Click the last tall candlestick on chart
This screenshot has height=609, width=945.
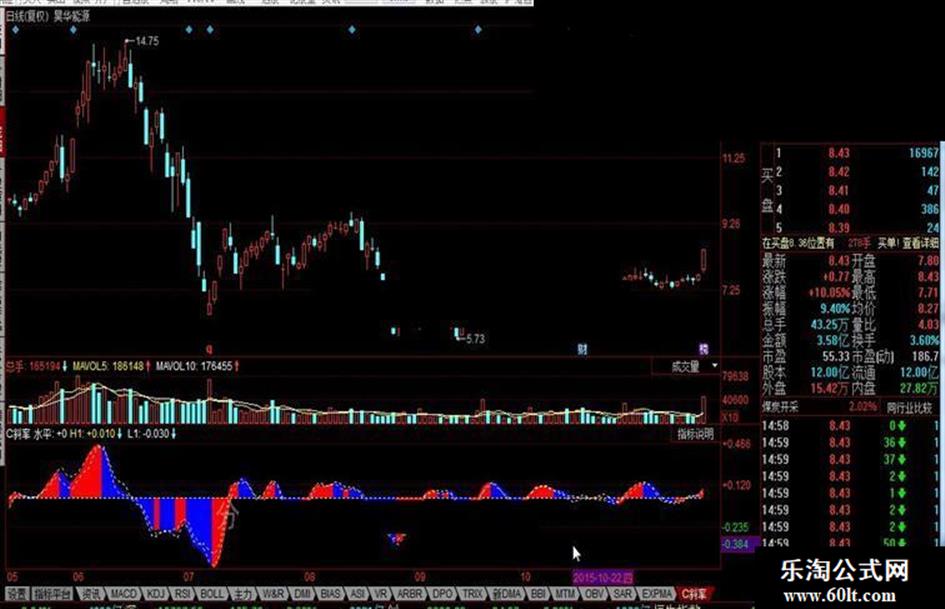point(703,260)
